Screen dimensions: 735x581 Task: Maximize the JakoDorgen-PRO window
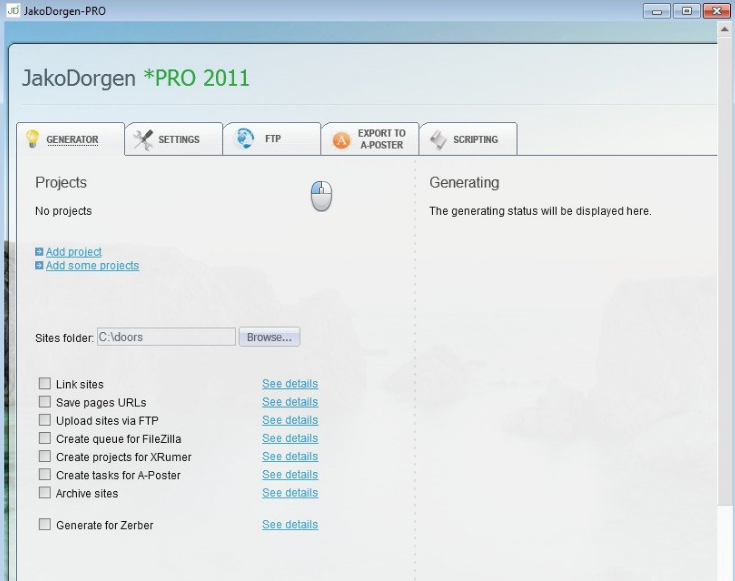click(x=687, y=11)
